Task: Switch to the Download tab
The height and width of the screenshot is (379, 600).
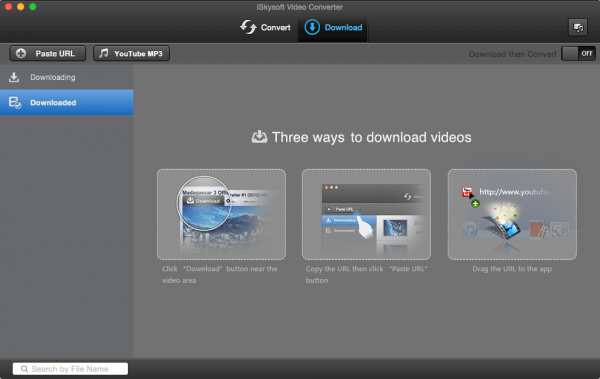Action: coord(333,28)
